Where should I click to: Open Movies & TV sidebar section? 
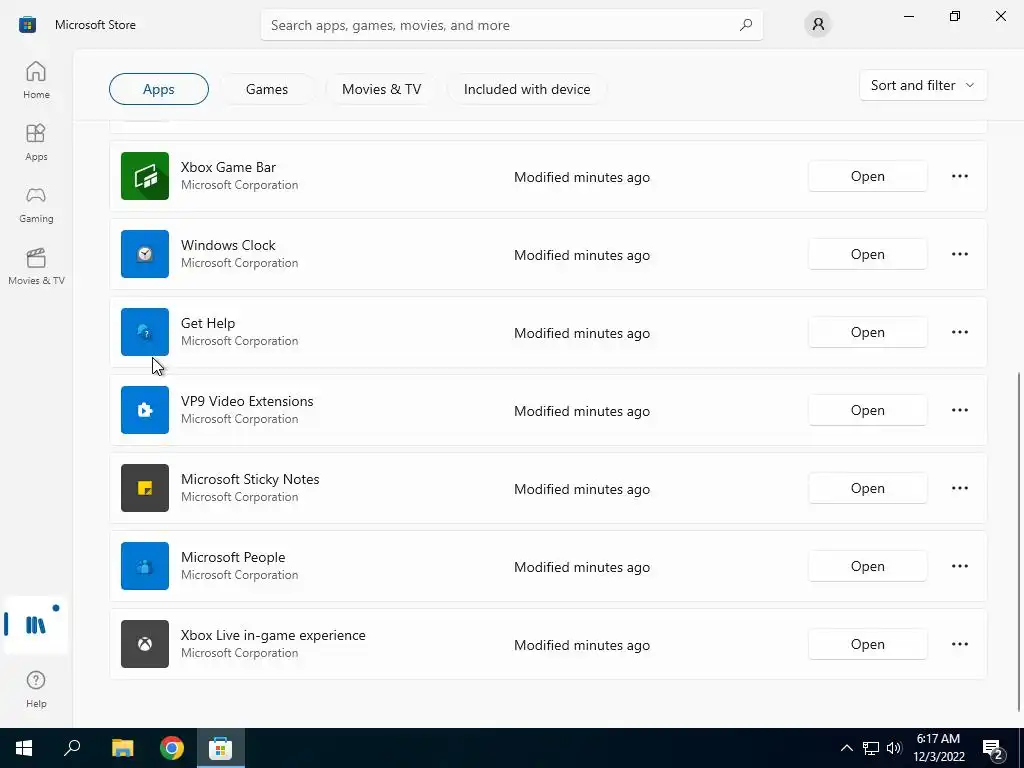coord(36,266)
